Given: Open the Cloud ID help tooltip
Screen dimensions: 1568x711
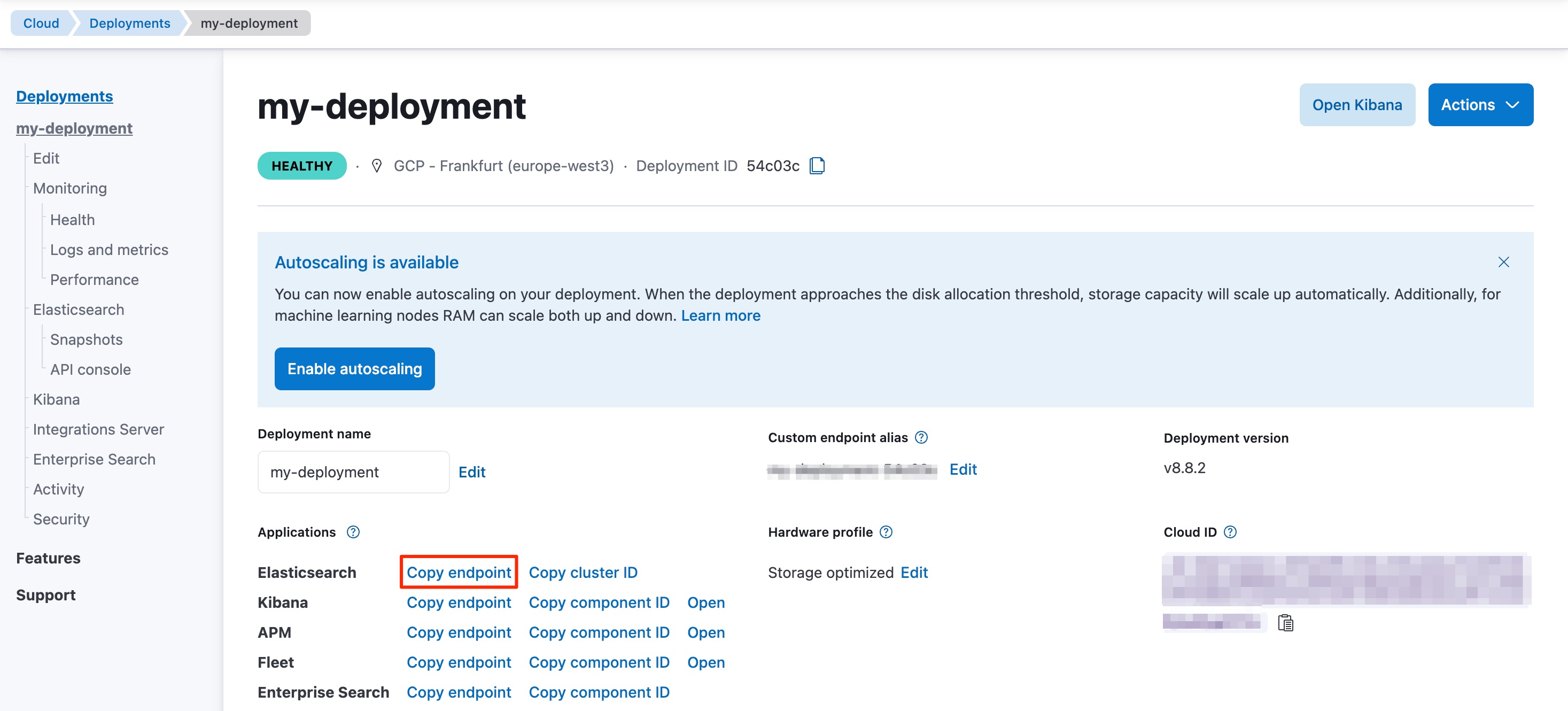Looking at the screenshot, I should (1230, 531).
